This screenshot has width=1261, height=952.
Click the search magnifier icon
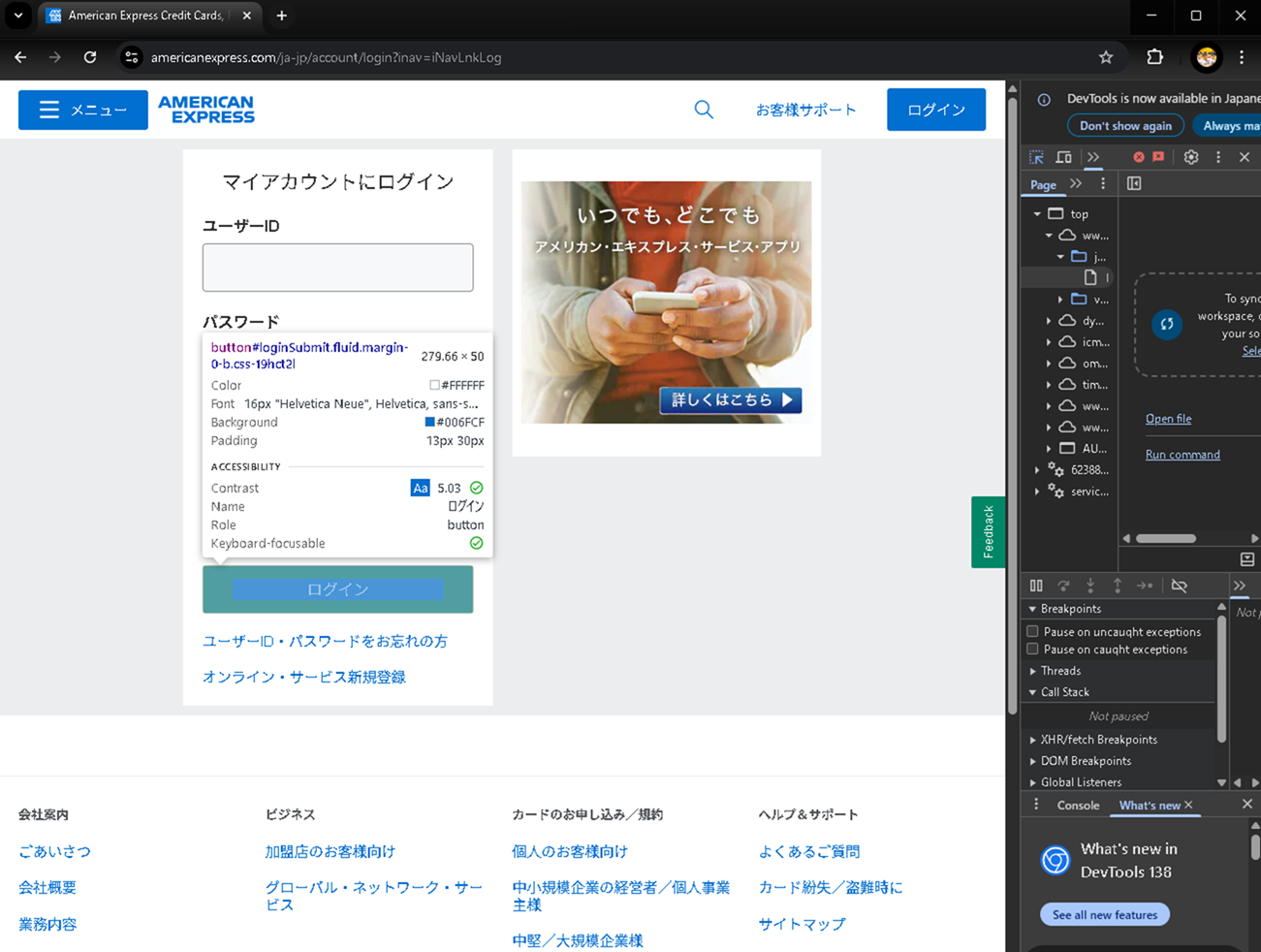point(704,110)
